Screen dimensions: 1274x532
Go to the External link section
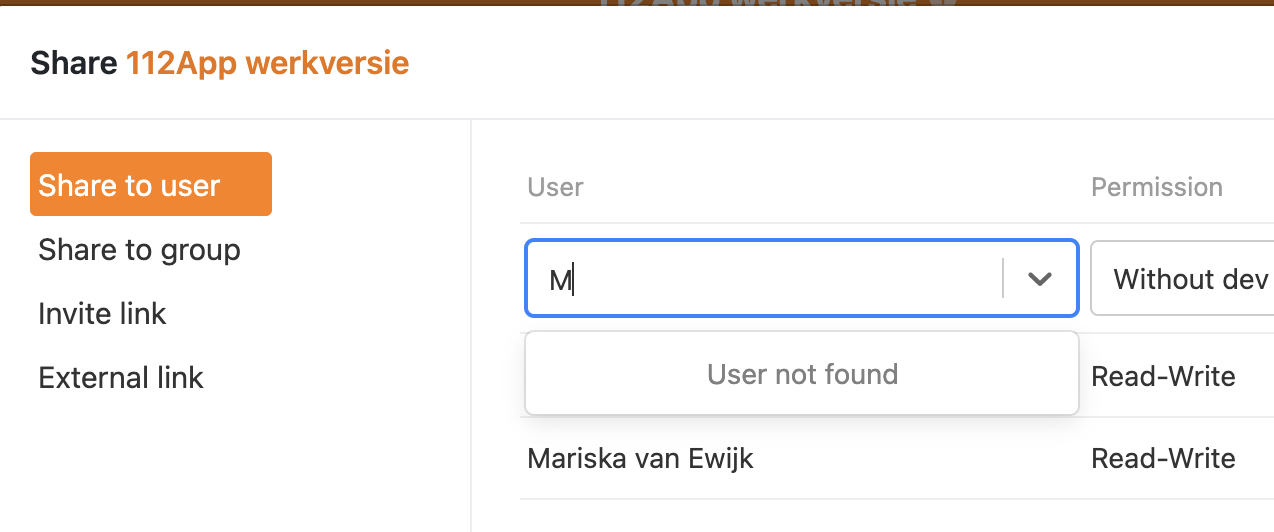click(x=120, y=378)
